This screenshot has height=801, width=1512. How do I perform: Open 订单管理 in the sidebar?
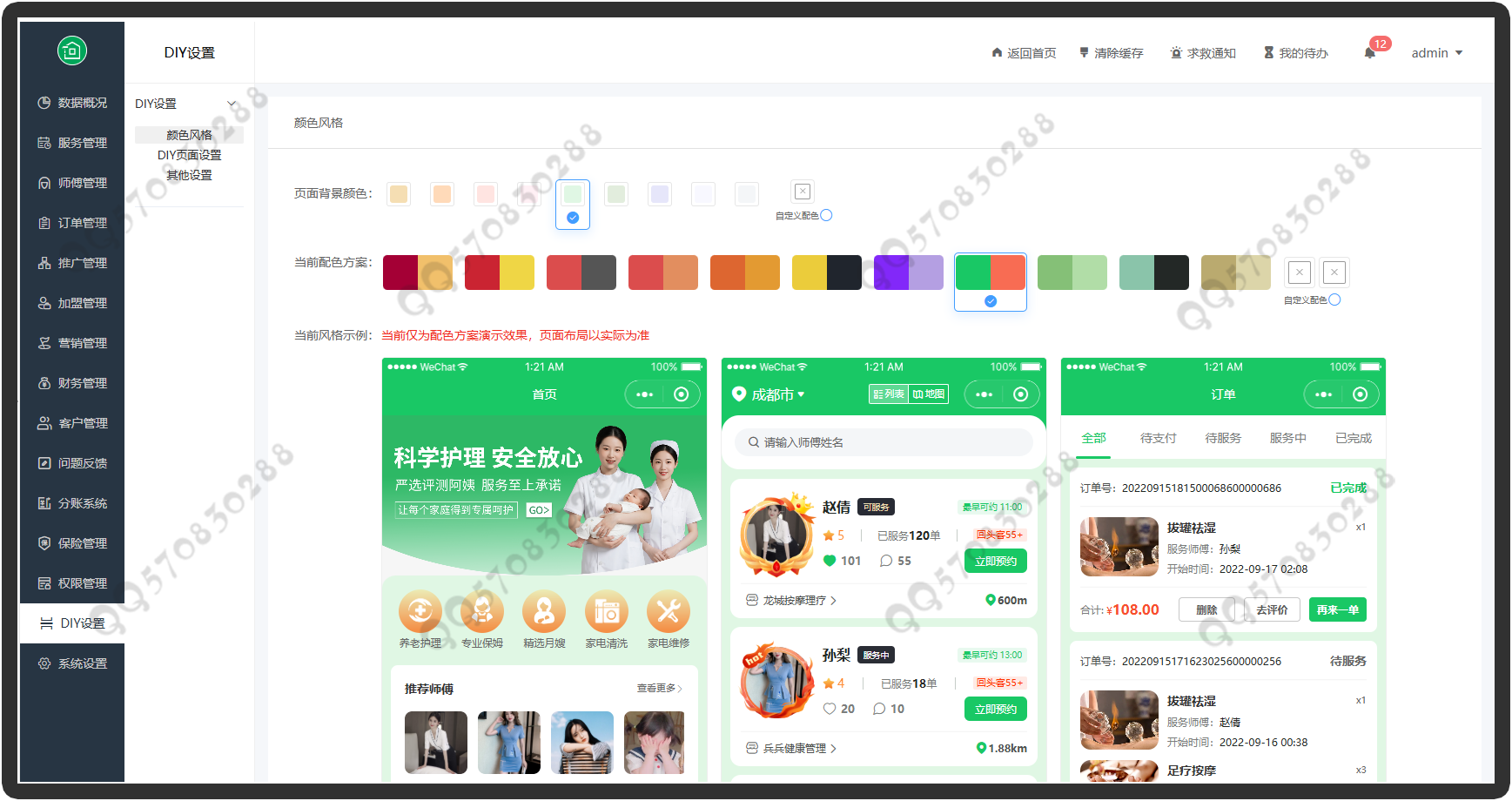73,223
